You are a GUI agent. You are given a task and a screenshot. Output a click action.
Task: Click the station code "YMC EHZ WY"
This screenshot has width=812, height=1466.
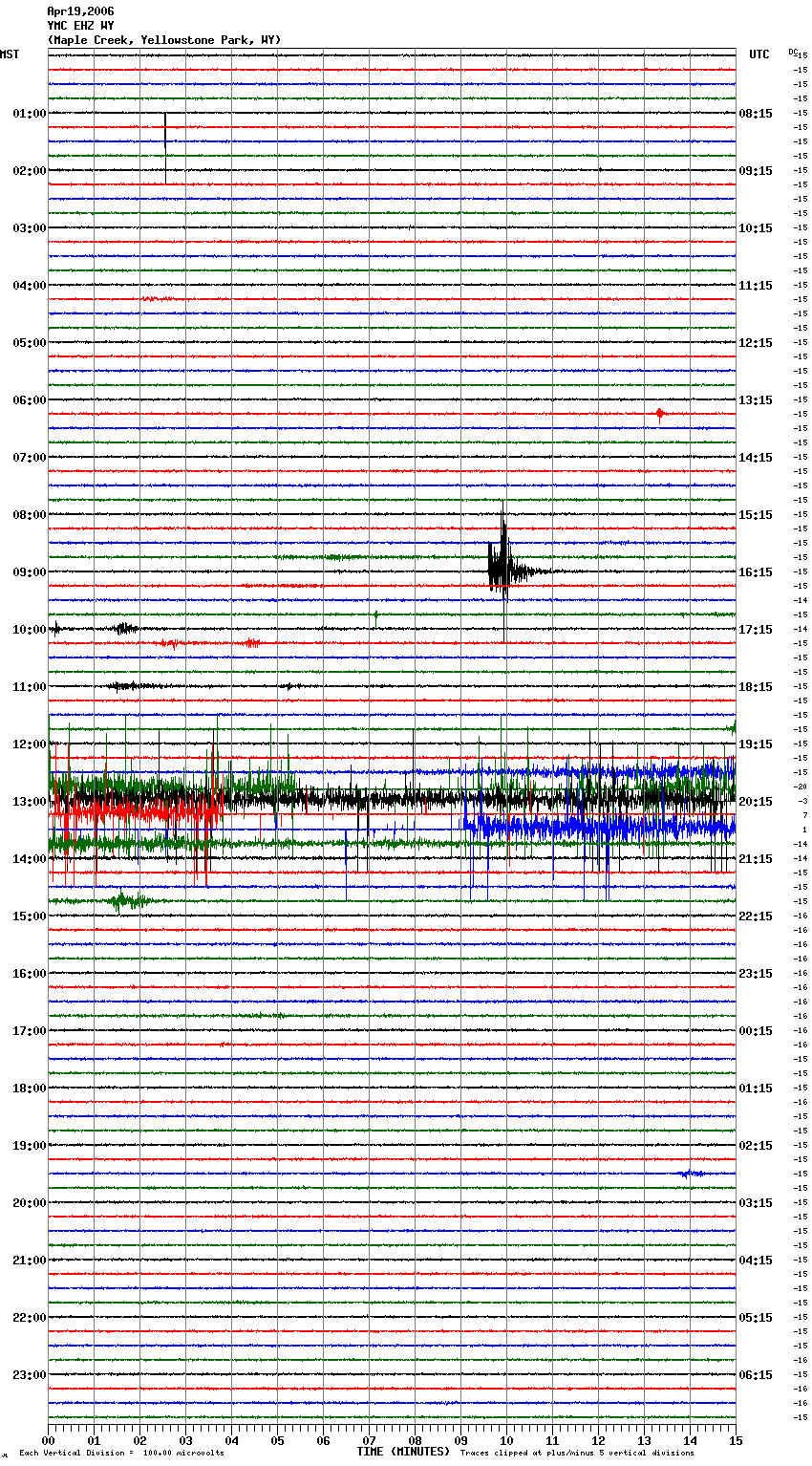tap(80, 26)
